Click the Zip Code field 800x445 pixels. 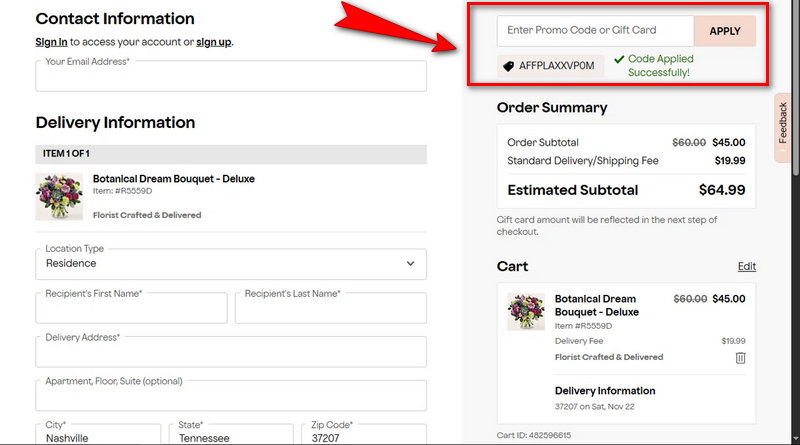363,436
